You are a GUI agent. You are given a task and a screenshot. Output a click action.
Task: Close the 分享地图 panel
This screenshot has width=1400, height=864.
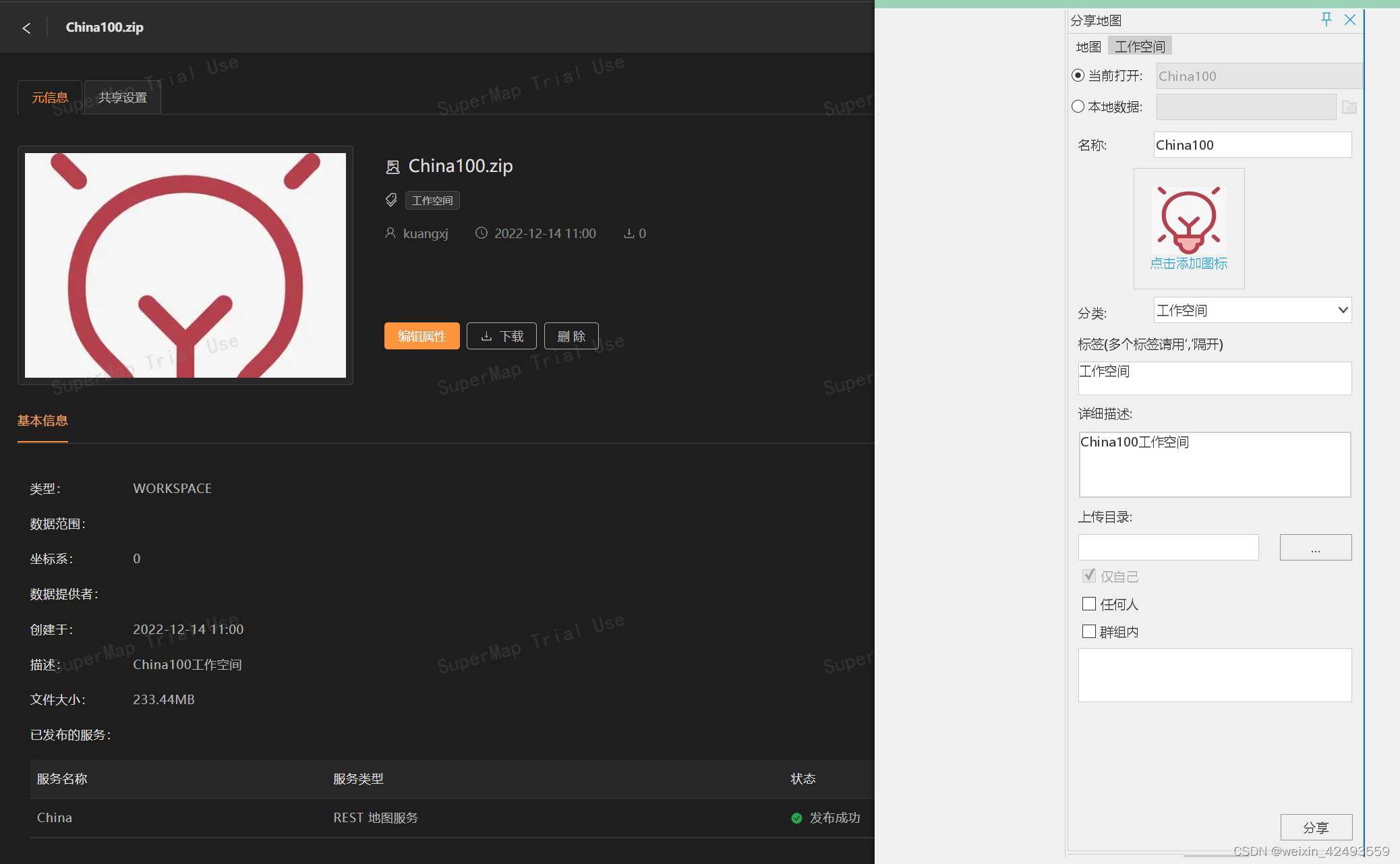pos(1350,20)
